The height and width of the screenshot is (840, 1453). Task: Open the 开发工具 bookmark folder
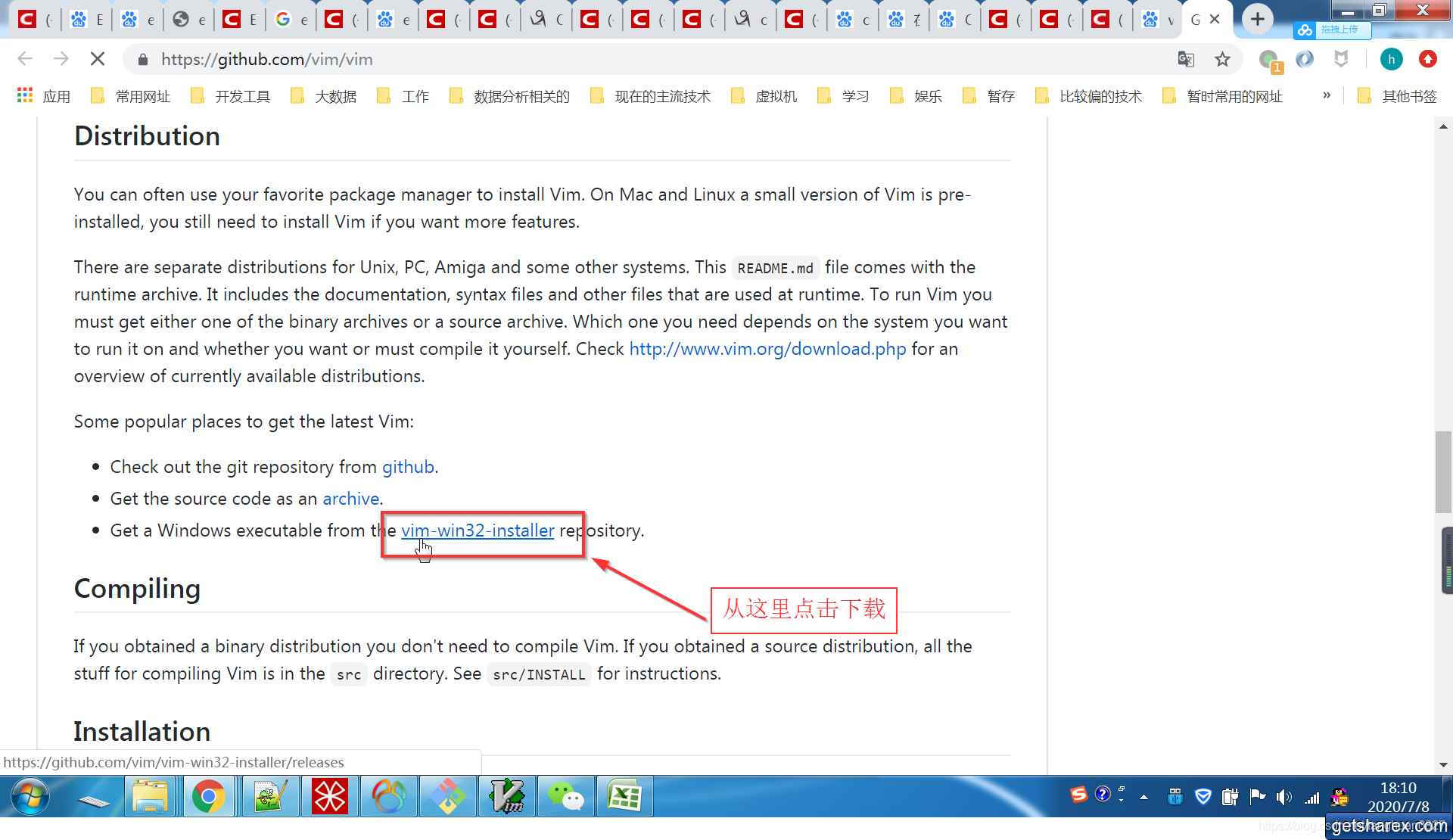242,96
